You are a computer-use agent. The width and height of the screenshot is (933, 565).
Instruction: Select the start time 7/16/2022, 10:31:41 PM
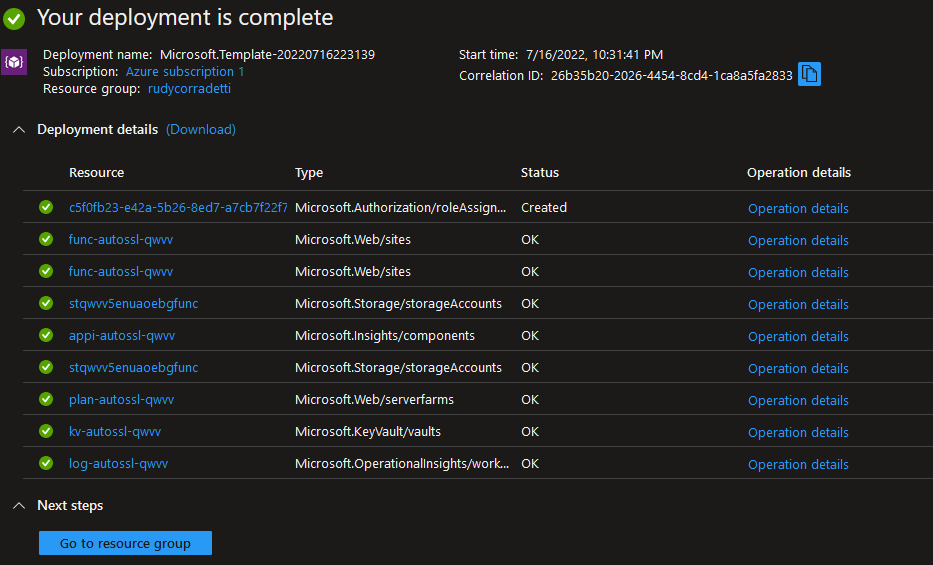click(594, 55)
